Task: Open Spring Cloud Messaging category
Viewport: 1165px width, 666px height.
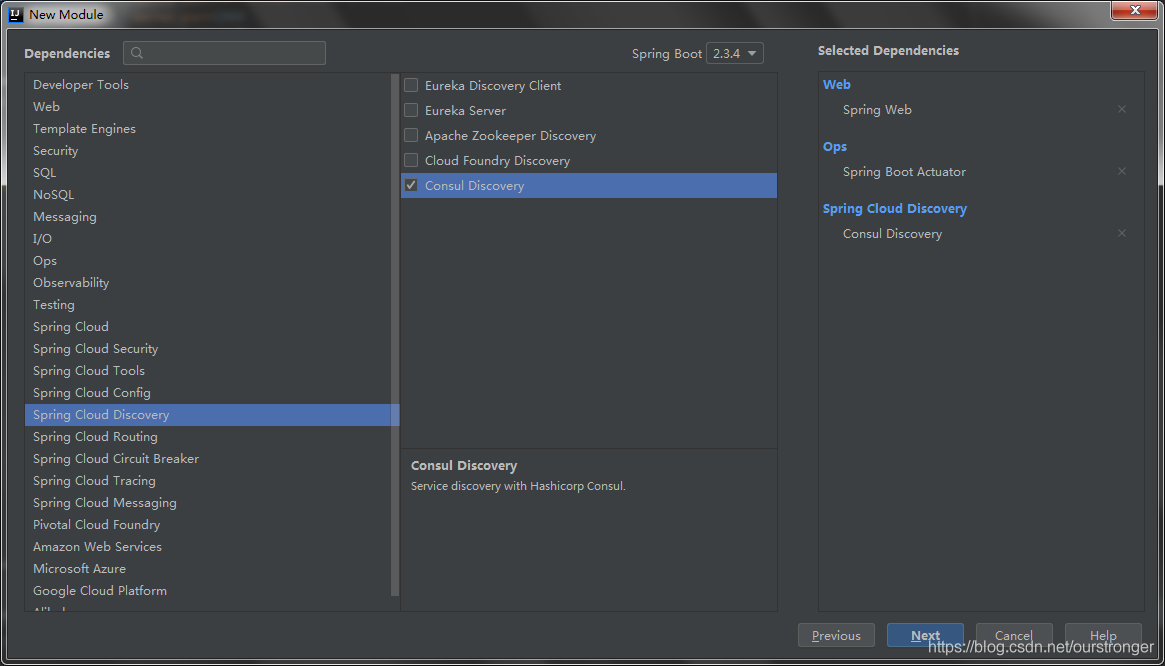Action: pyautogui.click(x=208, y=502)
